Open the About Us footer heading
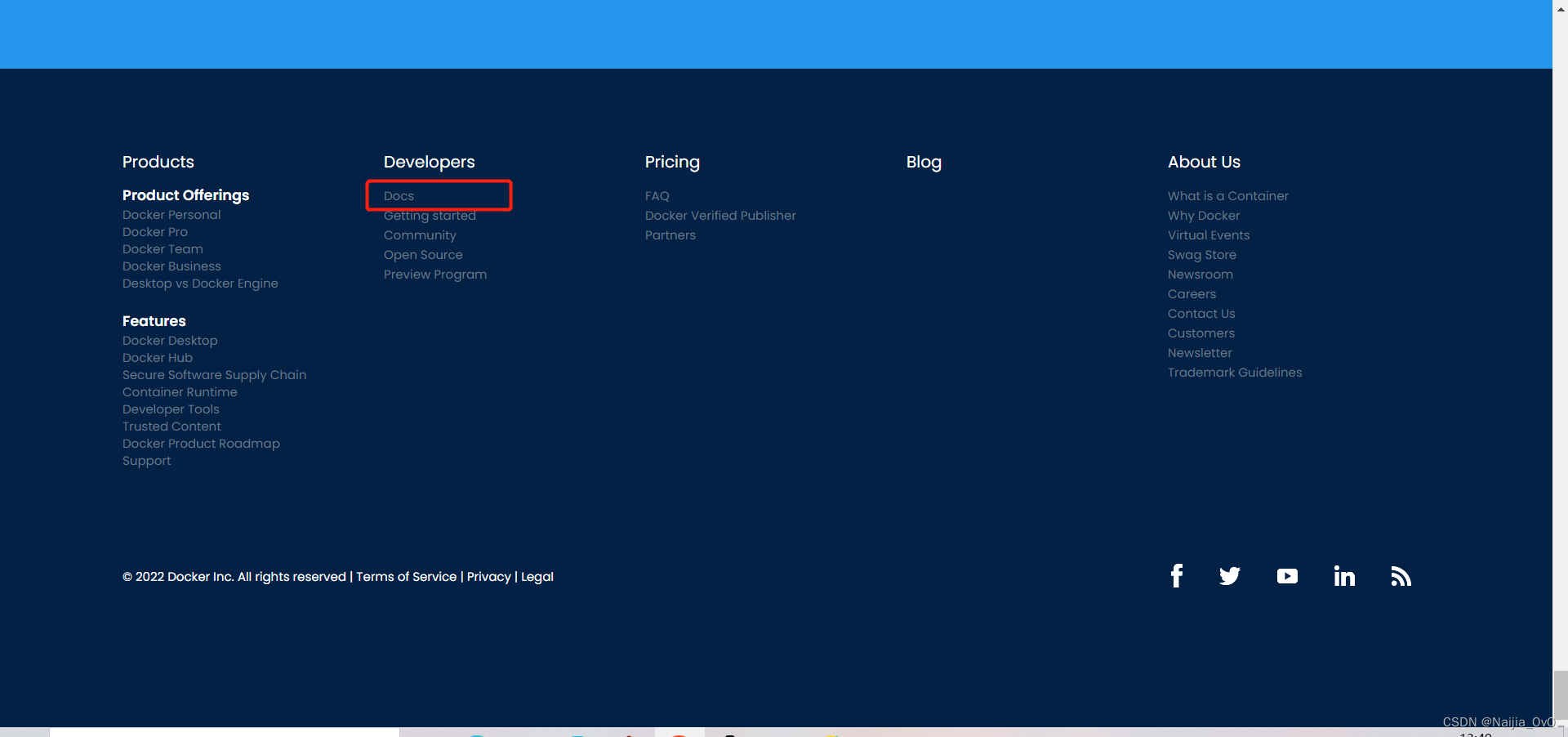This screenshot has width=1568, height=737. 1204,162
